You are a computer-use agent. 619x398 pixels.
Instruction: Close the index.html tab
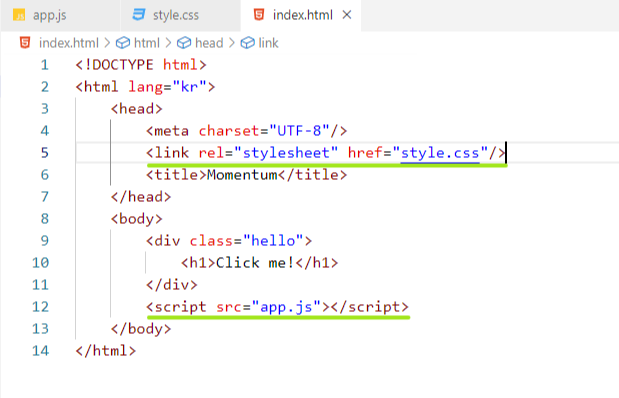click(x=347, y=15)
